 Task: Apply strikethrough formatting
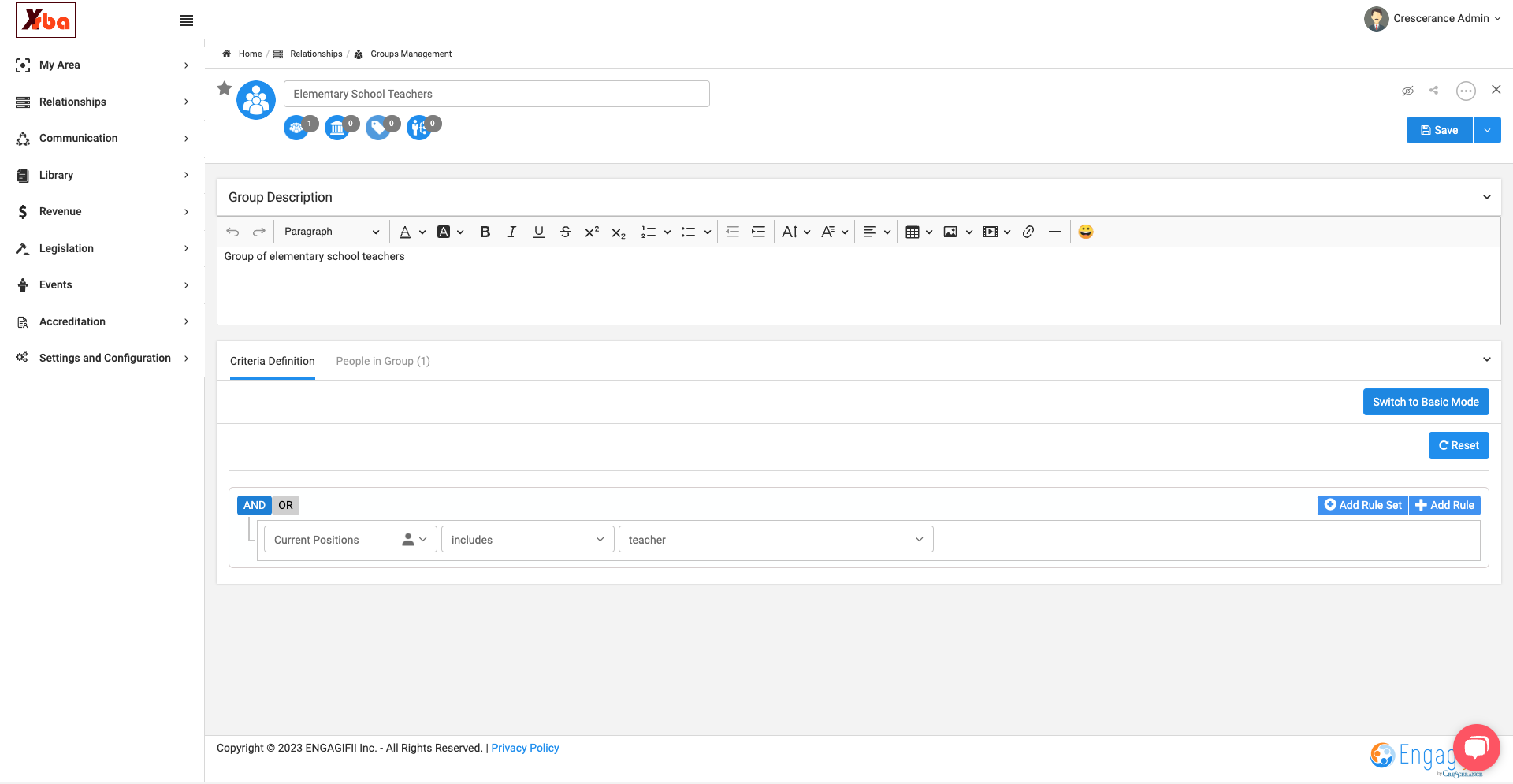566,232
